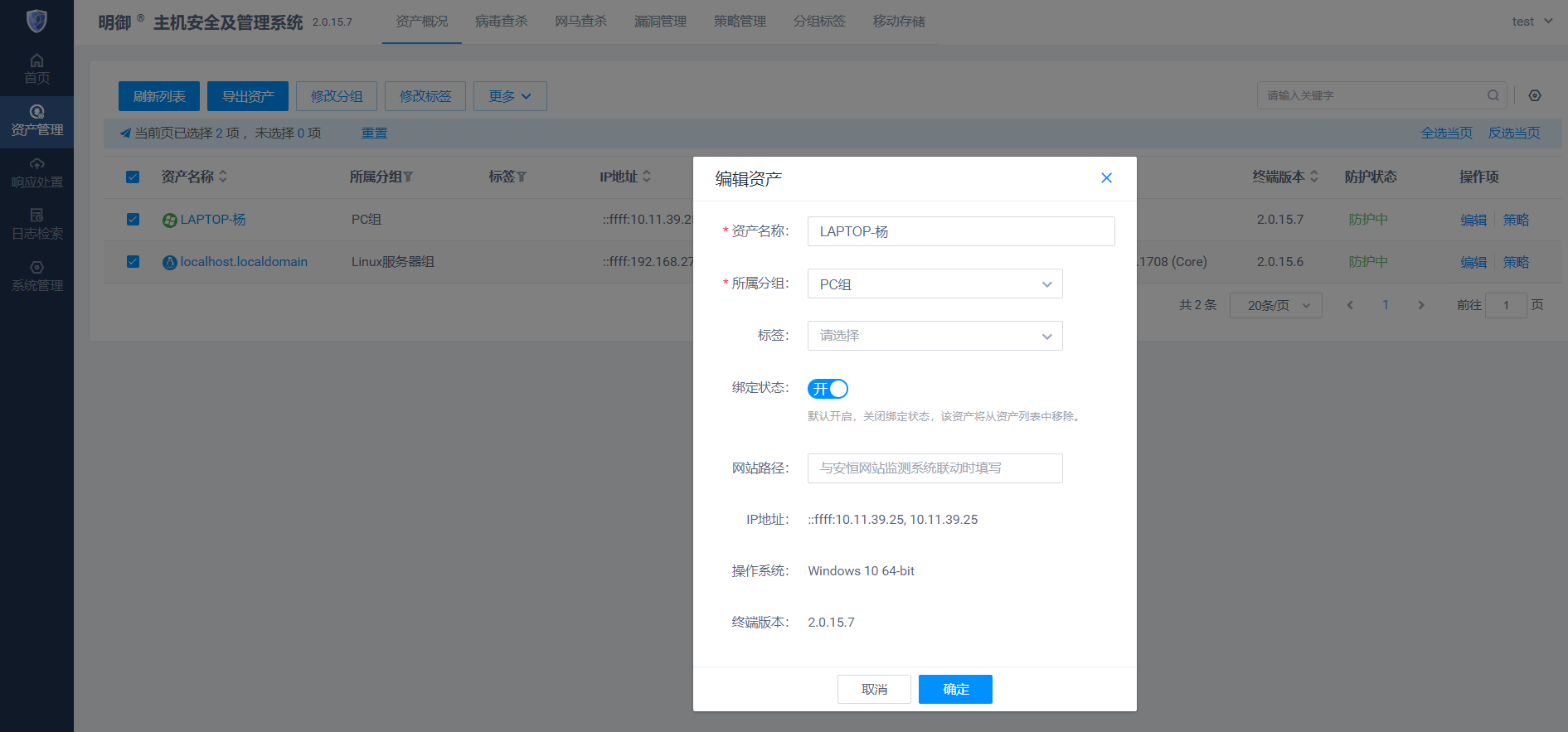Click the 反选当页 link

coord(1514,133)
